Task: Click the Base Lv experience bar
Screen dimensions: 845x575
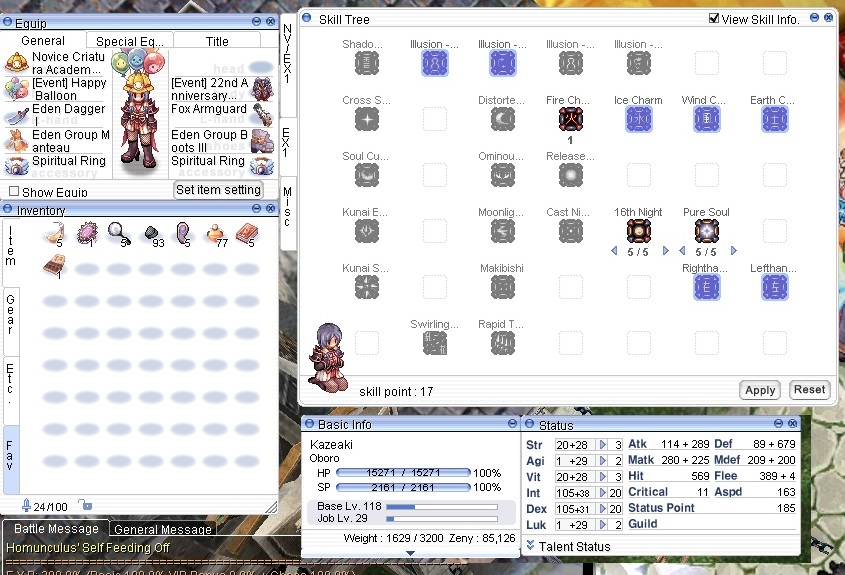Action: point(442,507)
